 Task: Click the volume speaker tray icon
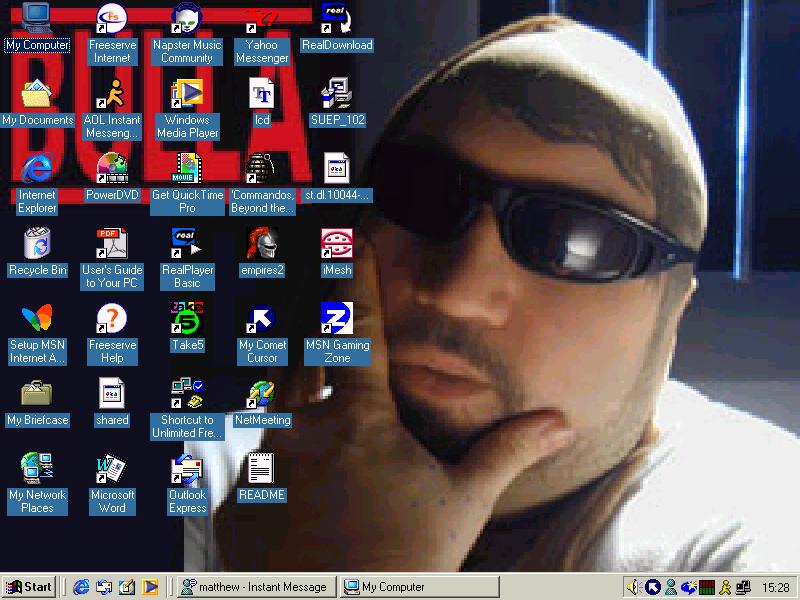tap(633, 587)
